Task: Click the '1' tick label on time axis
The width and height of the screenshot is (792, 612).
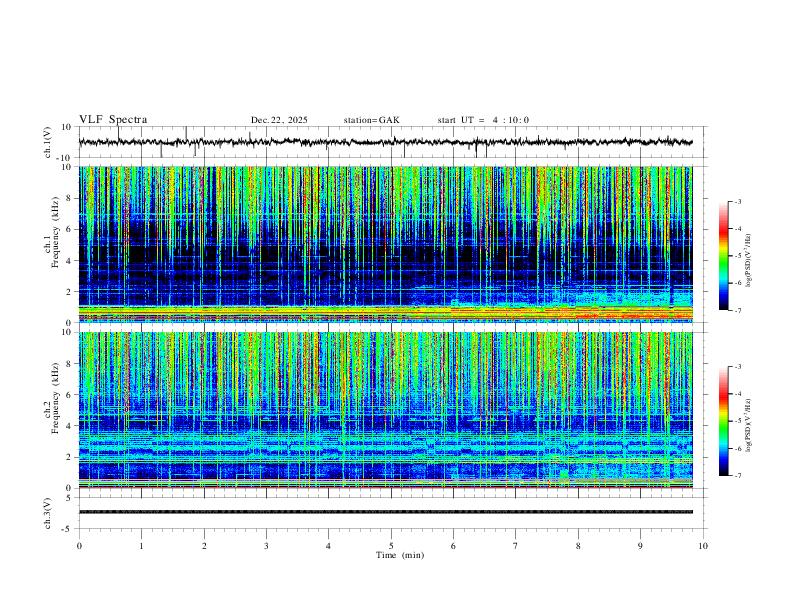Action: [x=141, y=546]
